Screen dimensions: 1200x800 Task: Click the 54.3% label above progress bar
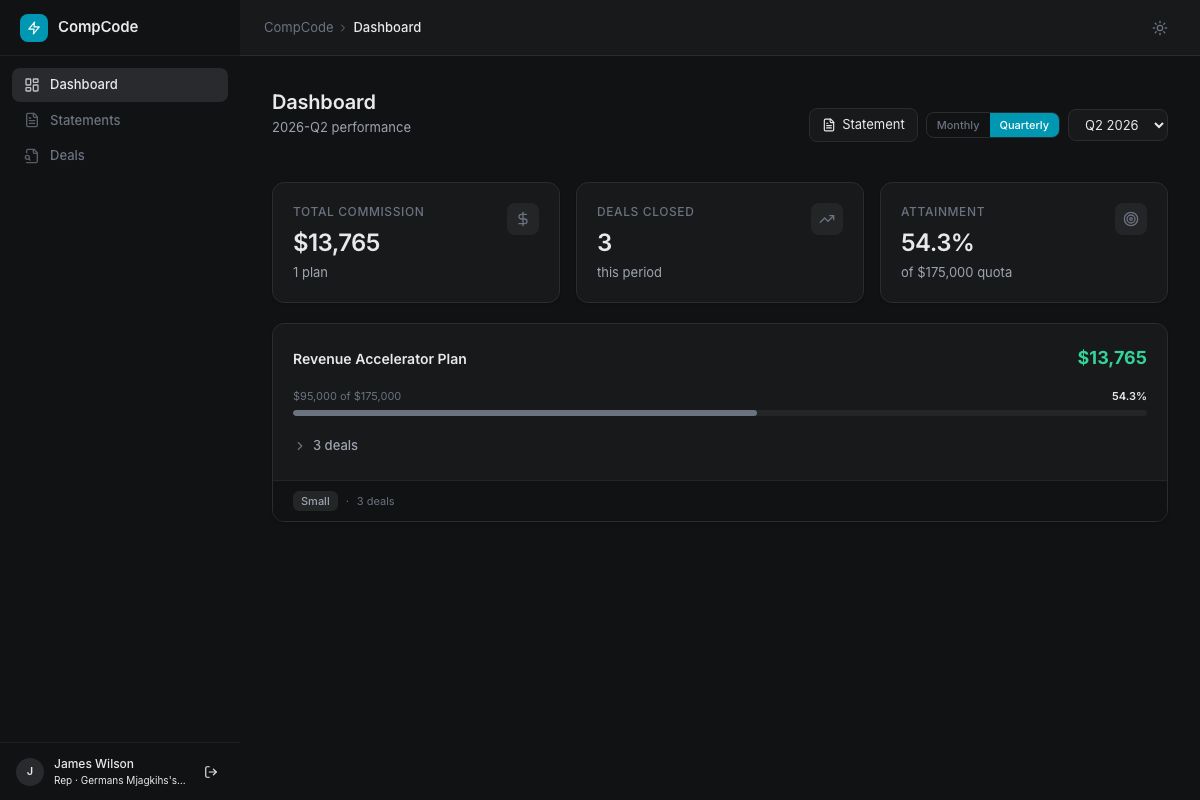click(1129, 396)
